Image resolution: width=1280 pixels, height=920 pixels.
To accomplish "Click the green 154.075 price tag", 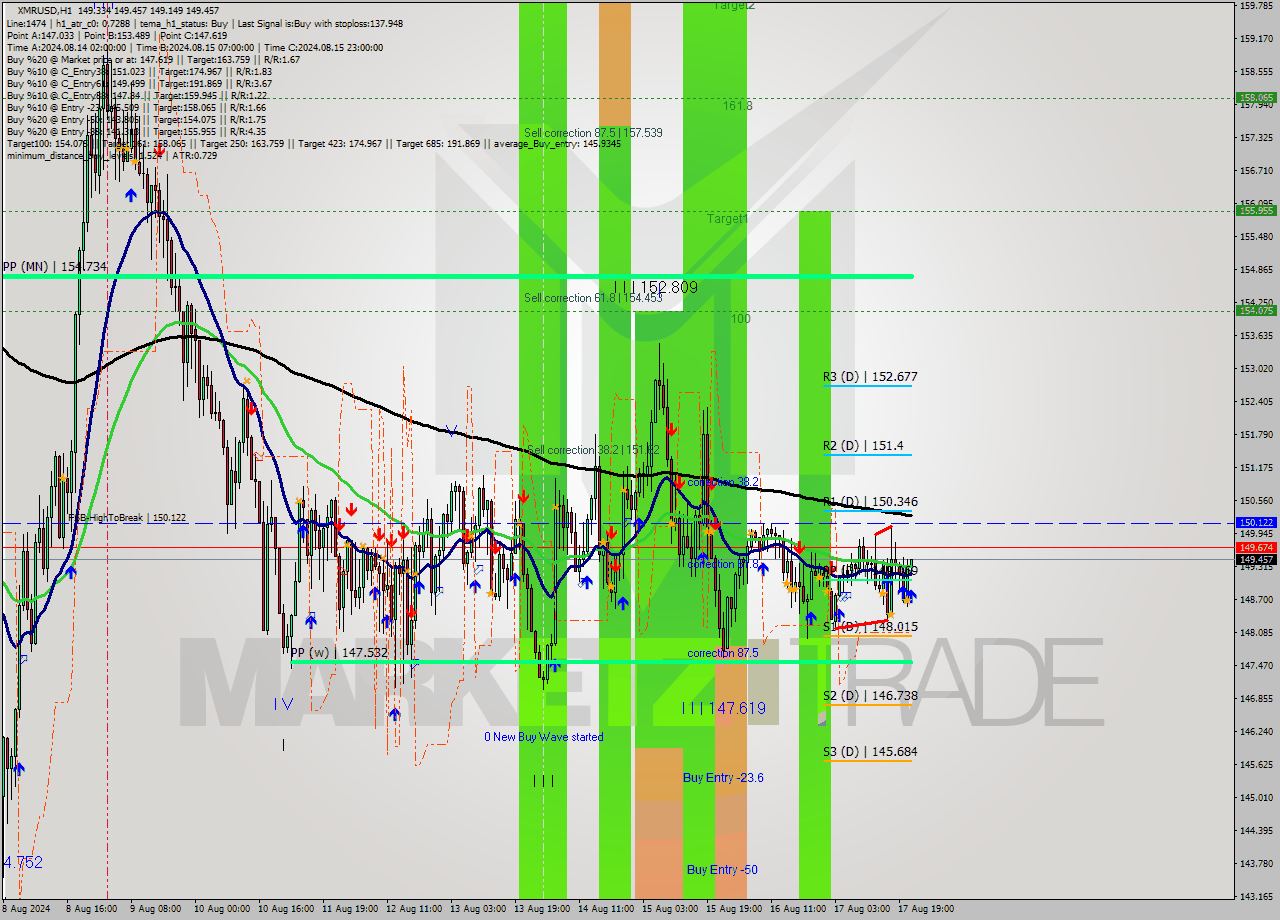I will (1256, 311).
